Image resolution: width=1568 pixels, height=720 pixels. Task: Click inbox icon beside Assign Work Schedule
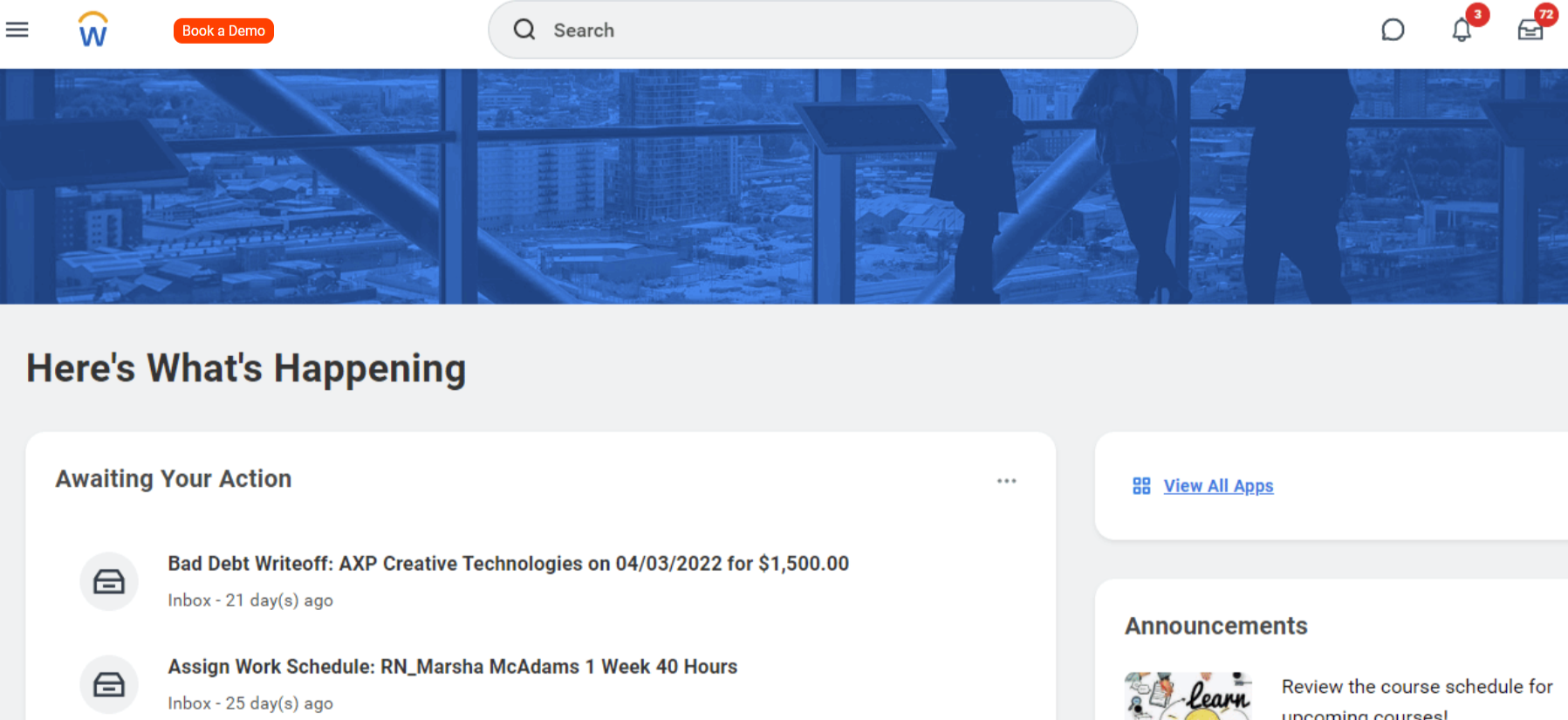coord(109,684)
